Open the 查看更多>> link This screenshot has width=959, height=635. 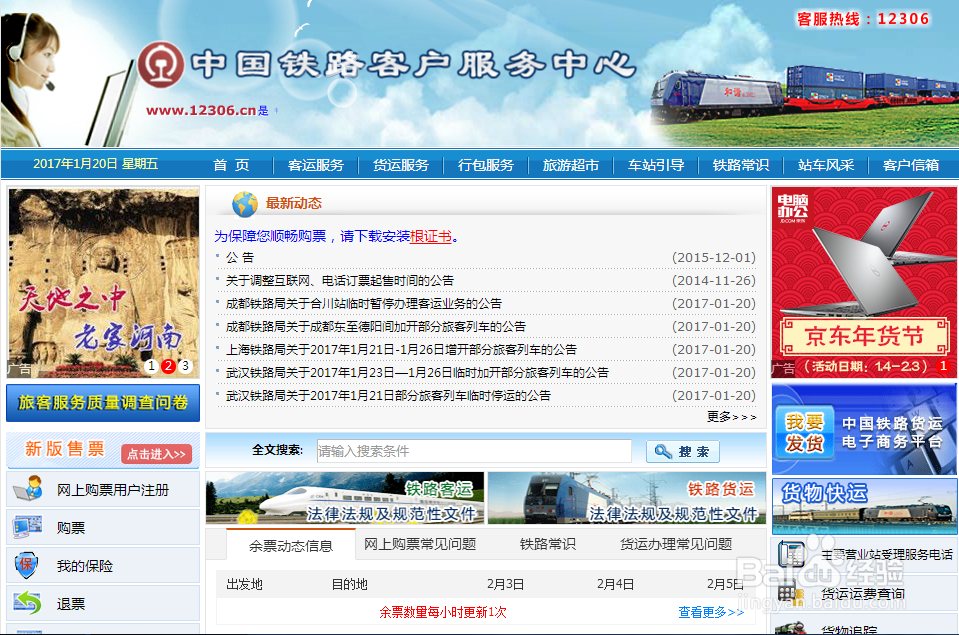tap(711, 612)
